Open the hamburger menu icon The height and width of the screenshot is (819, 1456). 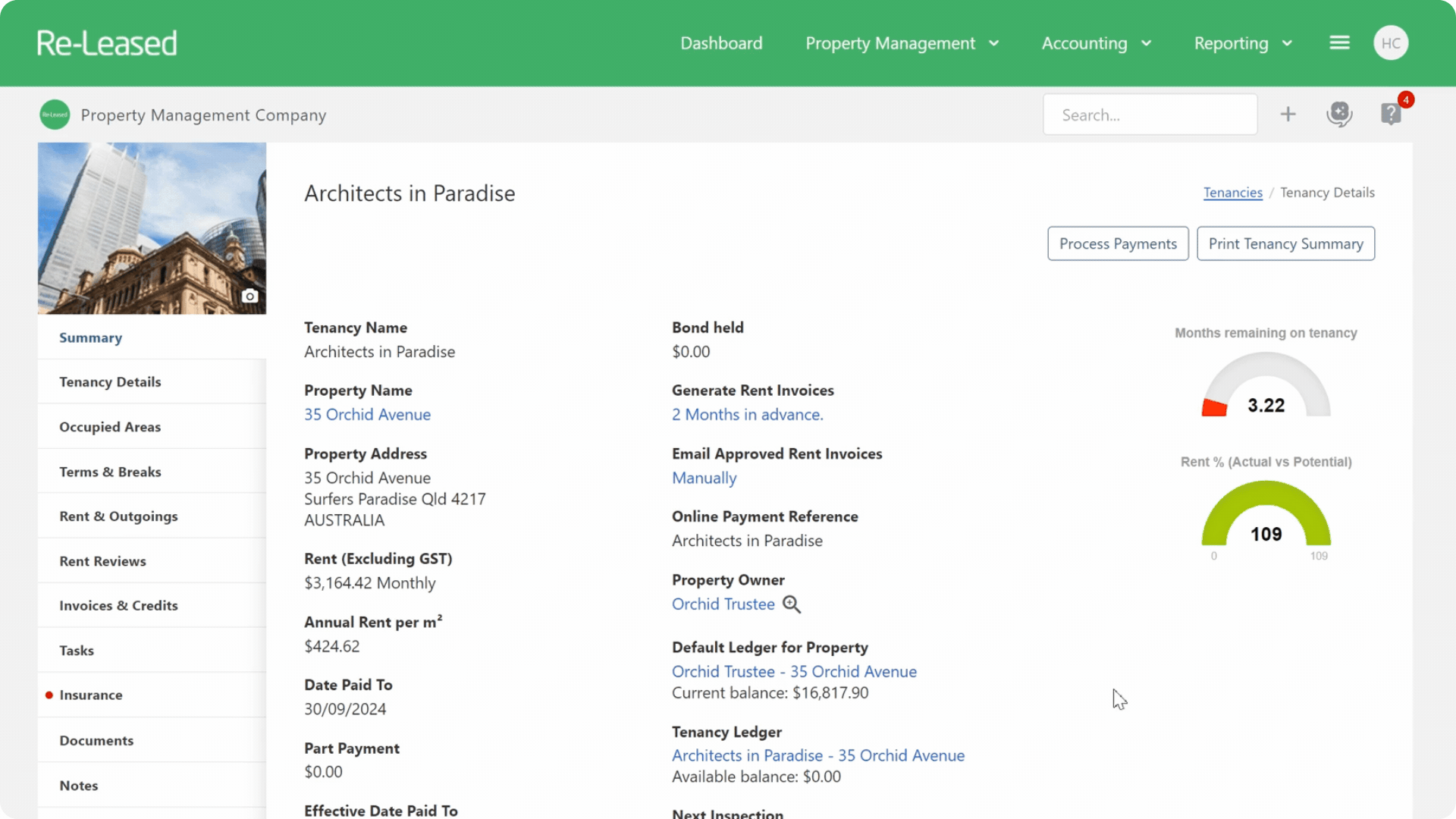[1339, 43]
